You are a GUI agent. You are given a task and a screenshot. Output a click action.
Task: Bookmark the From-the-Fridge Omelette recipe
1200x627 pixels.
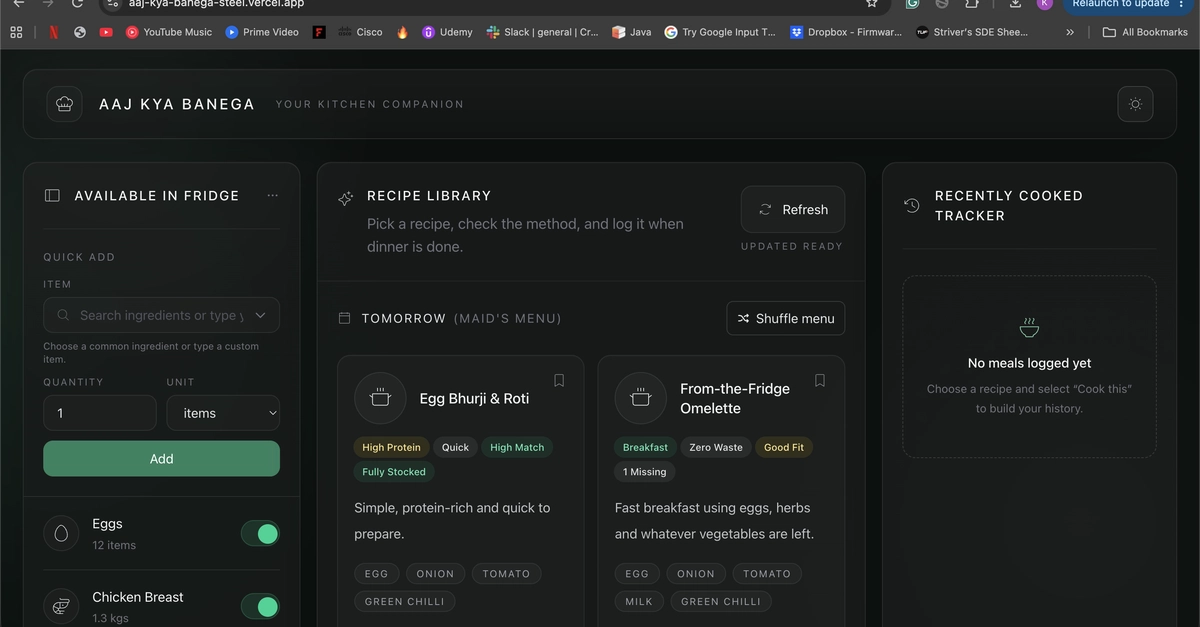coord(820,380)
